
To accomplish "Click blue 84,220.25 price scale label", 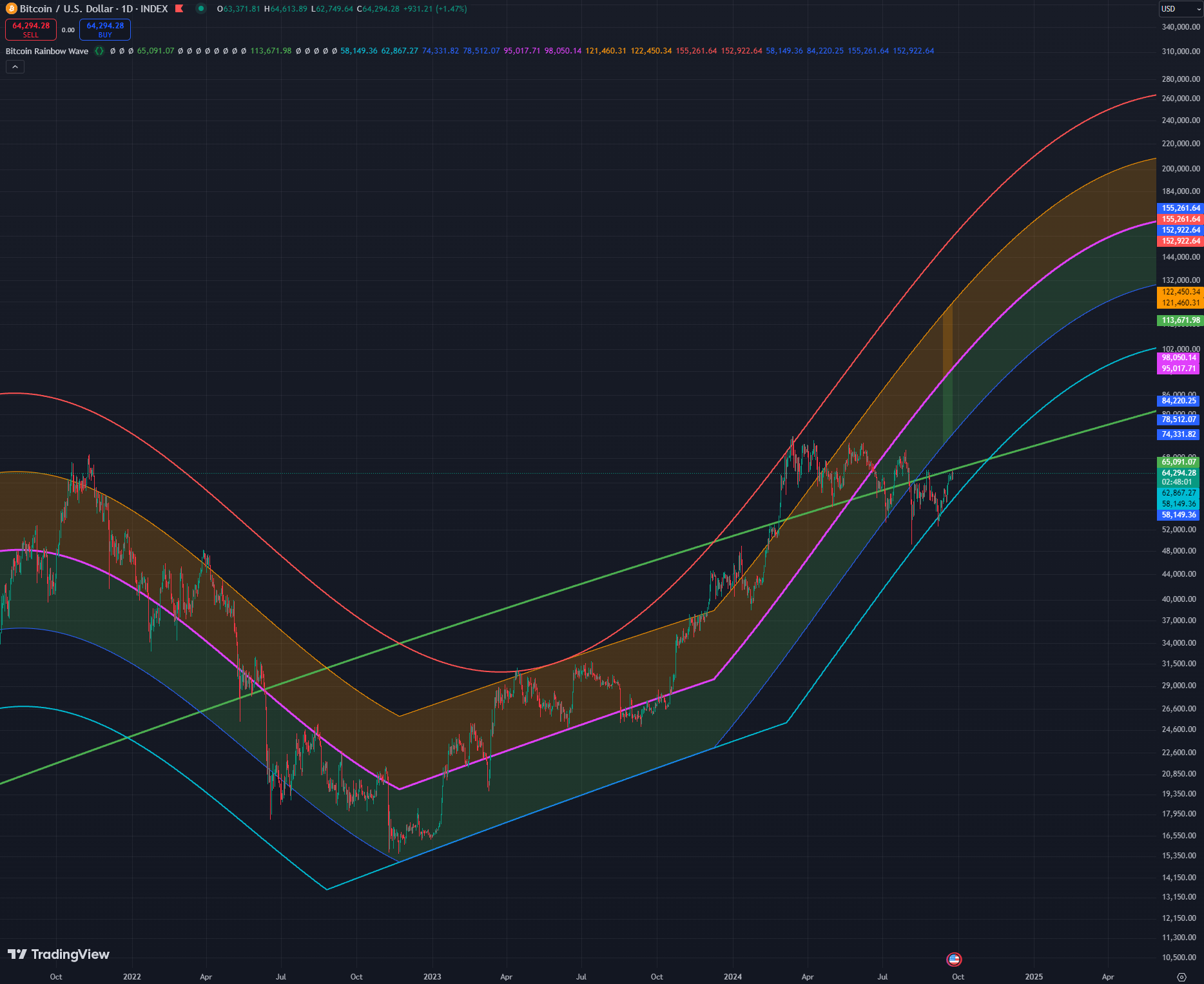I will 1178,401.
